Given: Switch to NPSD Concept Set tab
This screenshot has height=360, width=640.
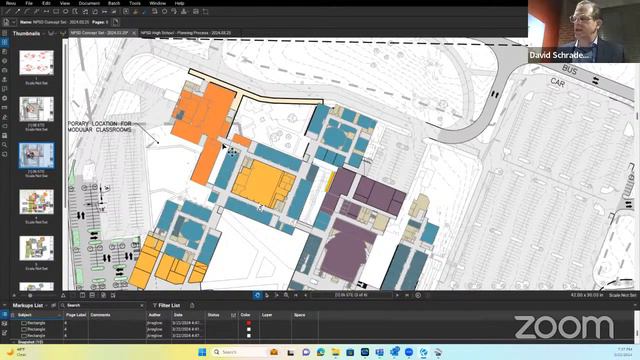Looking at the screenshot, I should click(98, 33).
